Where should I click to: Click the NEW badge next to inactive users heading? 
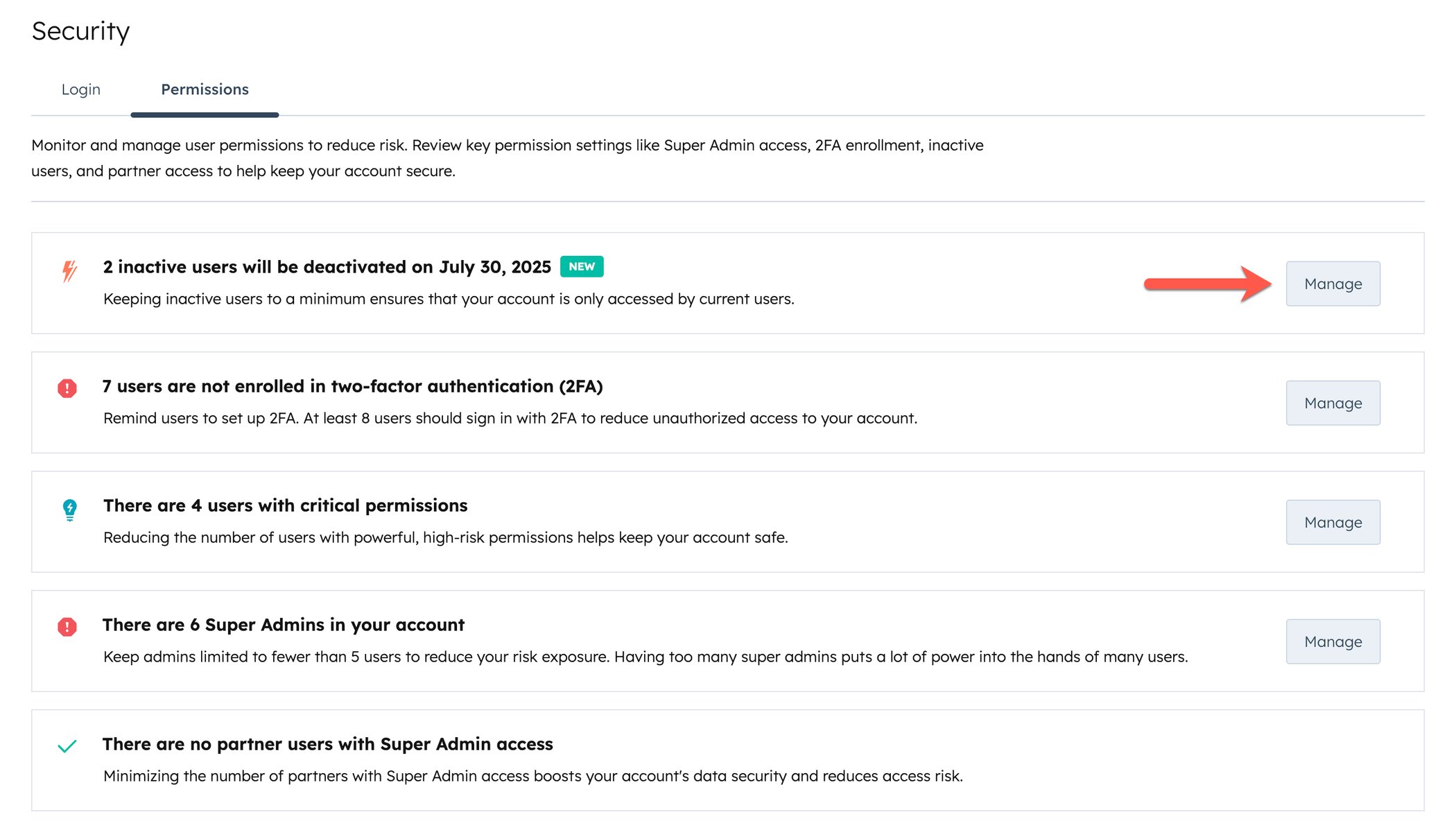(x=581, y=266)
